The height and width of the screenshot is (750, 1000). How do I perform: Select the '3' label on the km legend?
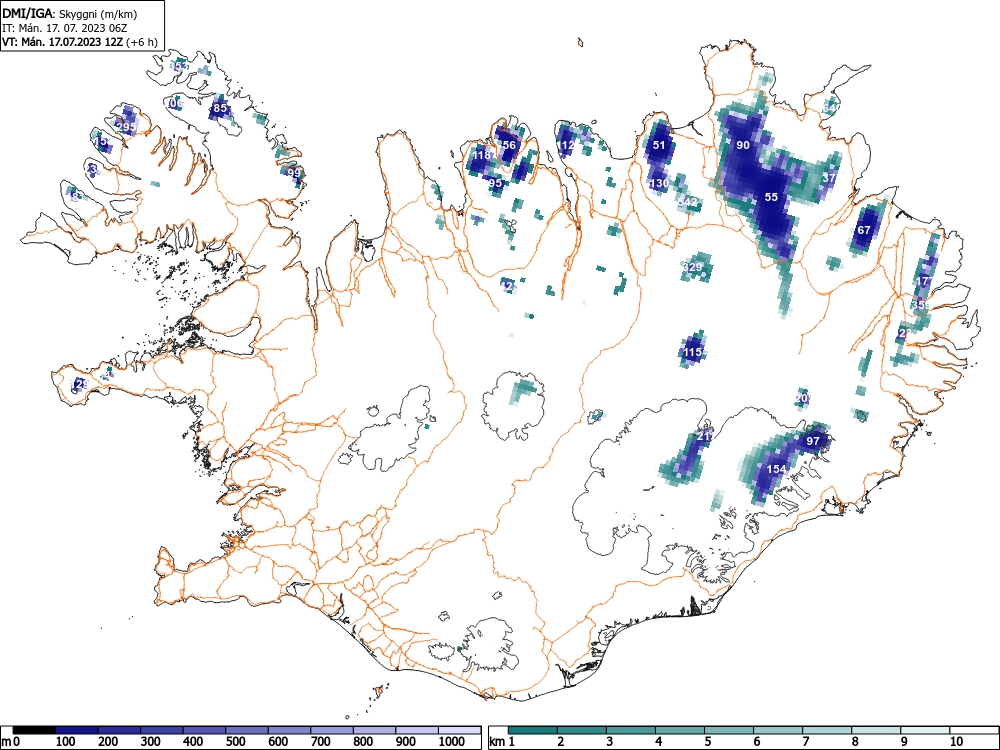(x=610, y=742)
